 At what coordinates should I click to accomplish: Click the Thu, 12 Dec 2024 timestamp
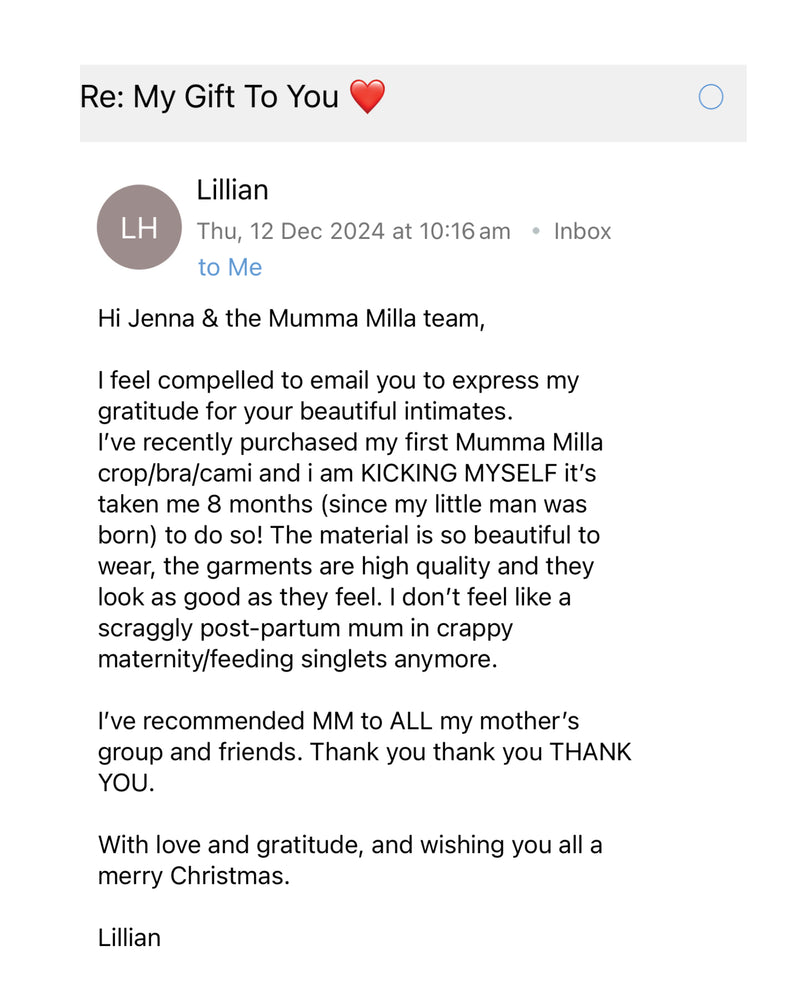click(353, 231)
